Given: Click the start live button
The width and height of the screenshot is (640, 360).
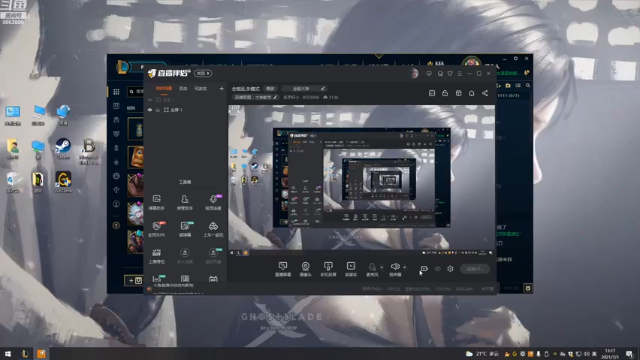Looking at the screenshot, I should click(x=475, y=269).
